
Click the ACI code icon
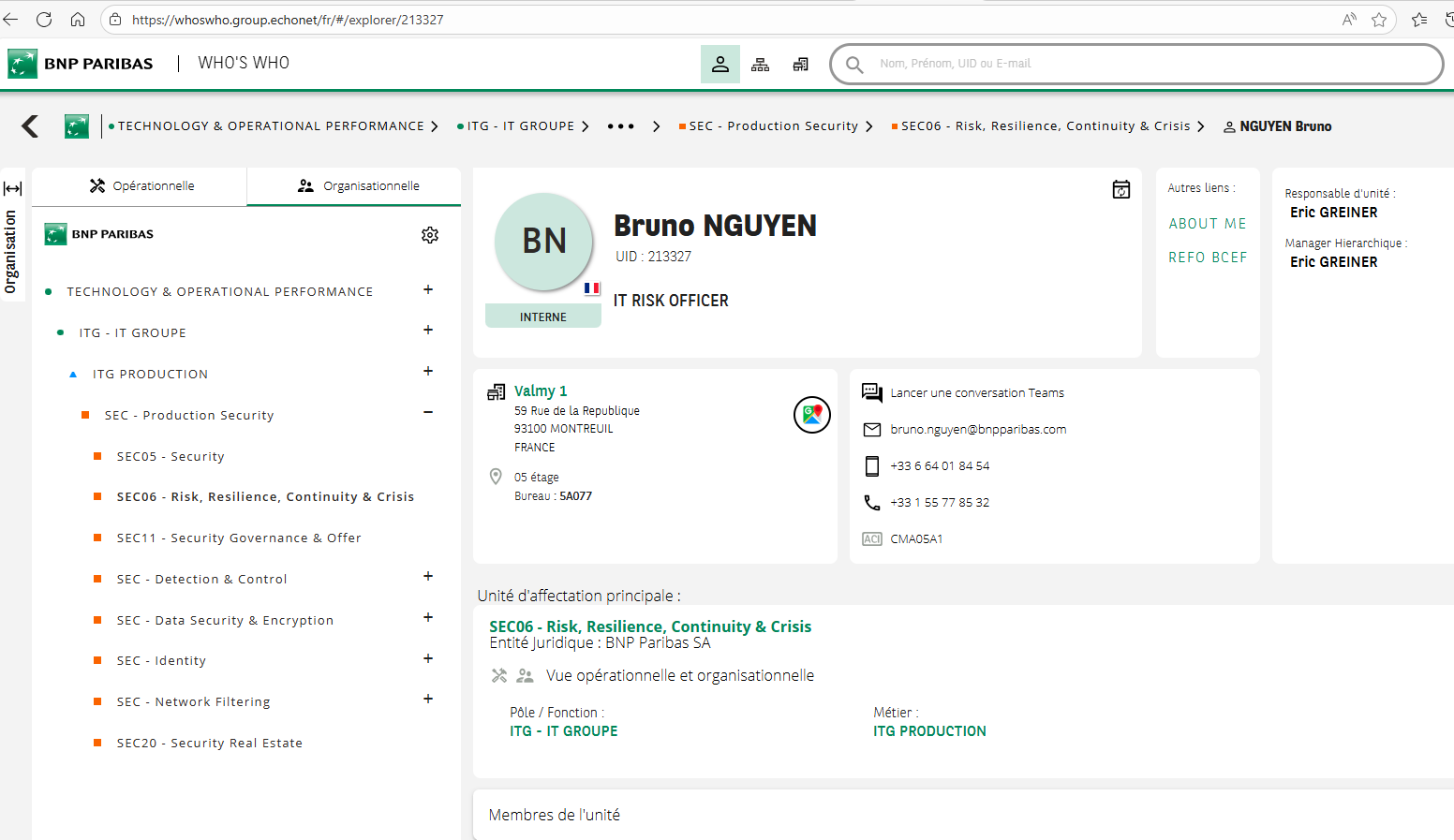coord(872,539)
